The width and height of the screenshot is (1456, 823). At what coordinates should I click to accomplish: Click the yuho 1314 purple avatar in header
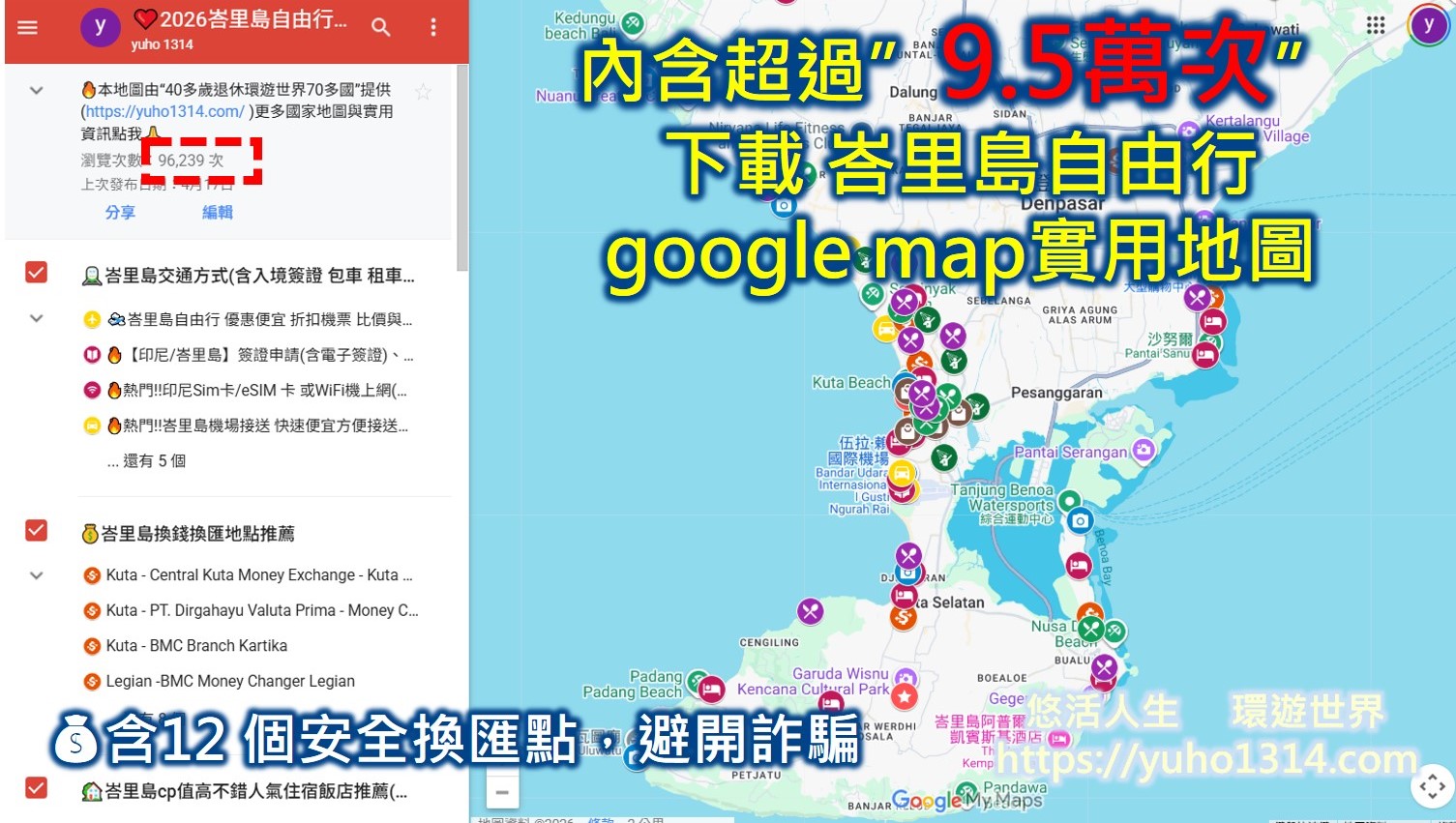[x=100, y=28]
